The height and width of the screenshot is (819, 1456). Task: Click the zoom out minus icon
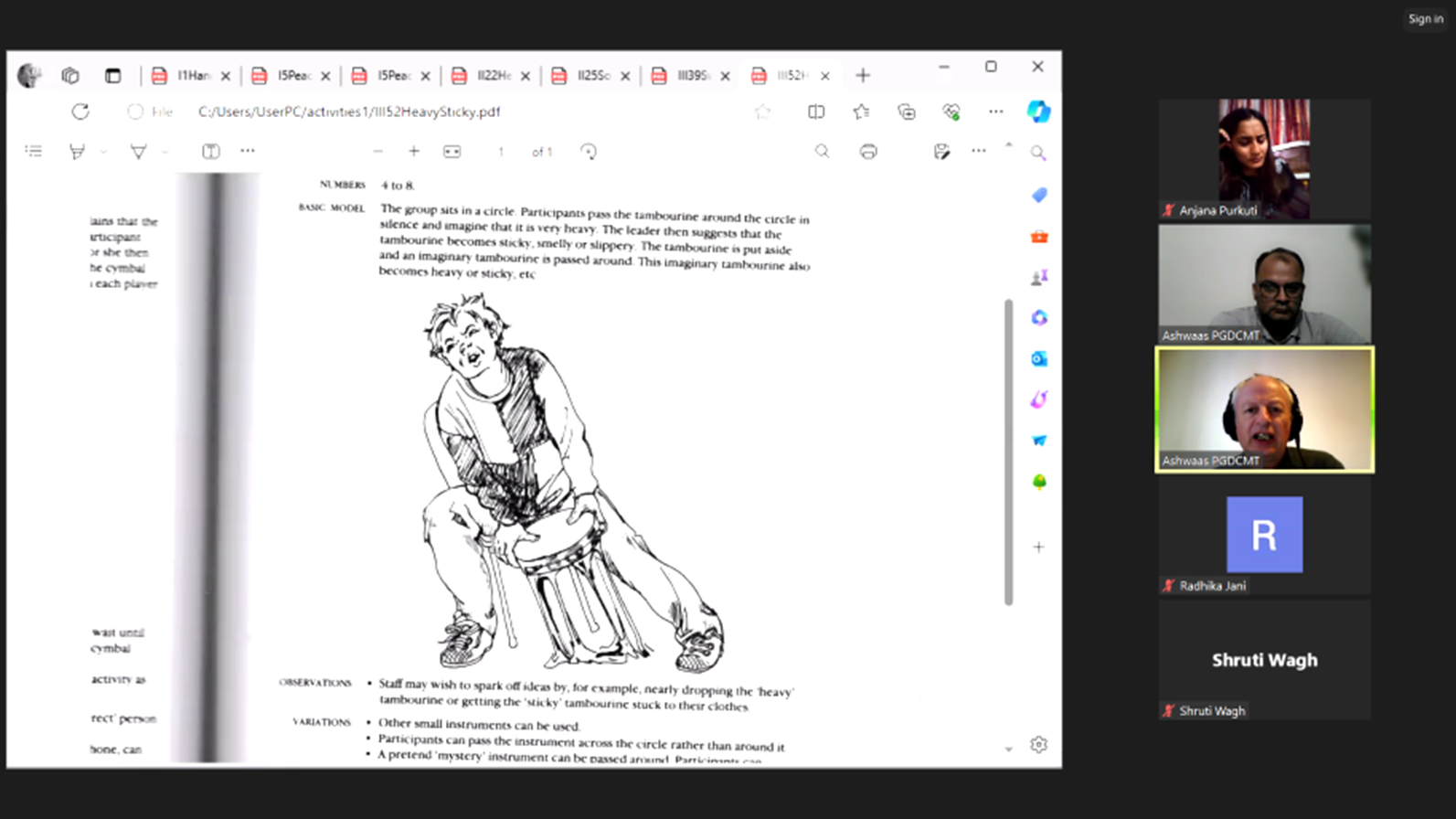tap(377, 152)
